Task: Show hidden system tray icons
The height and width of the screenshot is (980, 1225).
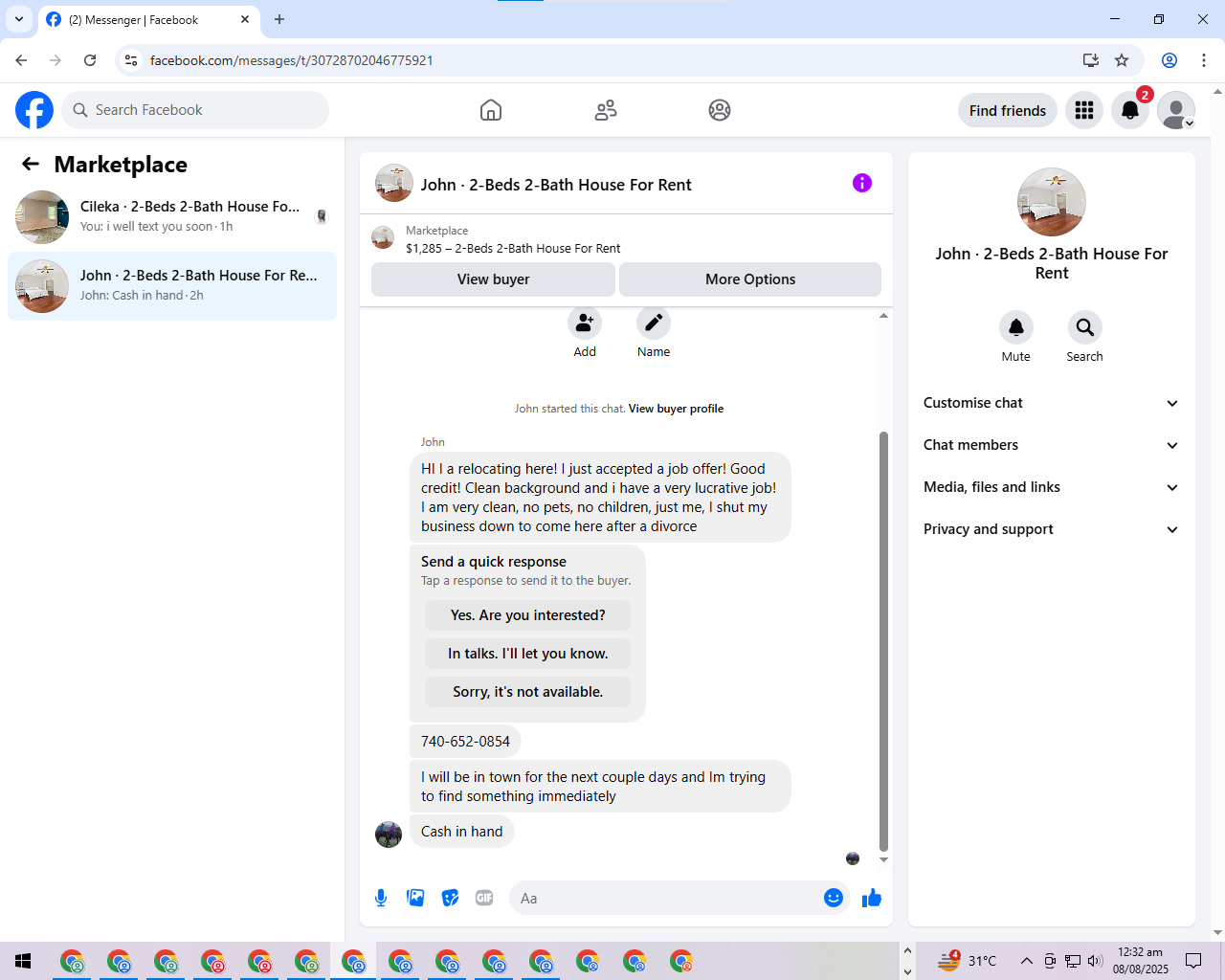Action: pos(1026,961)
